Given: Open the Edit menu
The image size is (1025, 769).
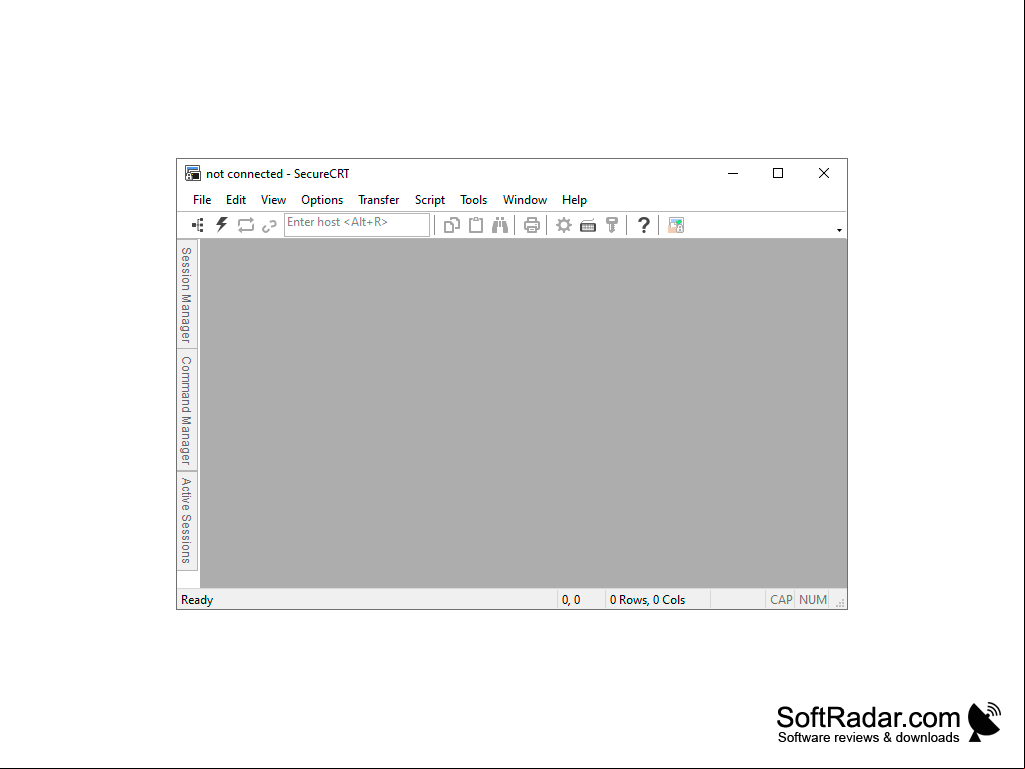Looking at the screenshot, I should point(236,200).
